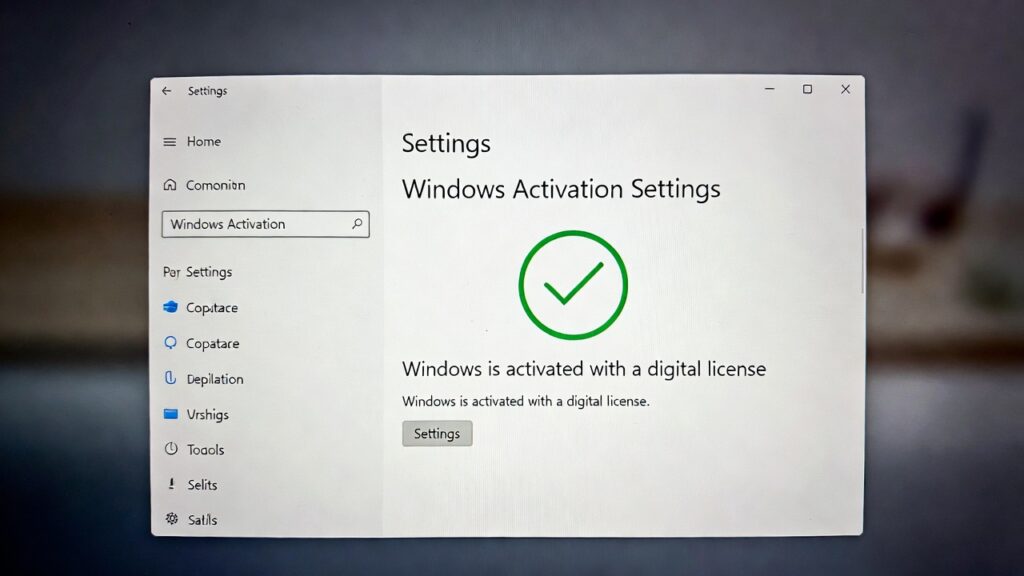Close the Settings window

(x=845, y=90)
